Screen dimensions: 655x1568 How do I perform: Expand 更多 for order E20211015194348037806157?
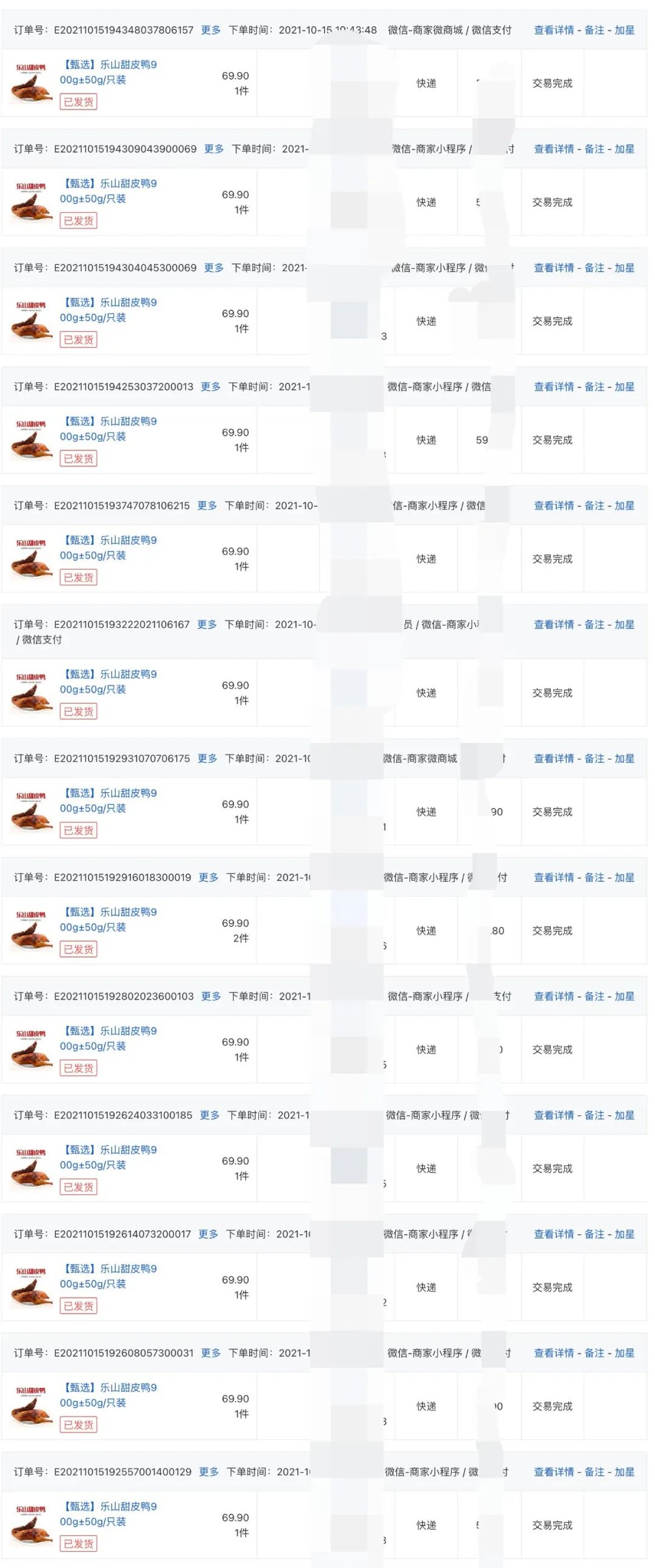pyautogui.click(x=210, y=30)
